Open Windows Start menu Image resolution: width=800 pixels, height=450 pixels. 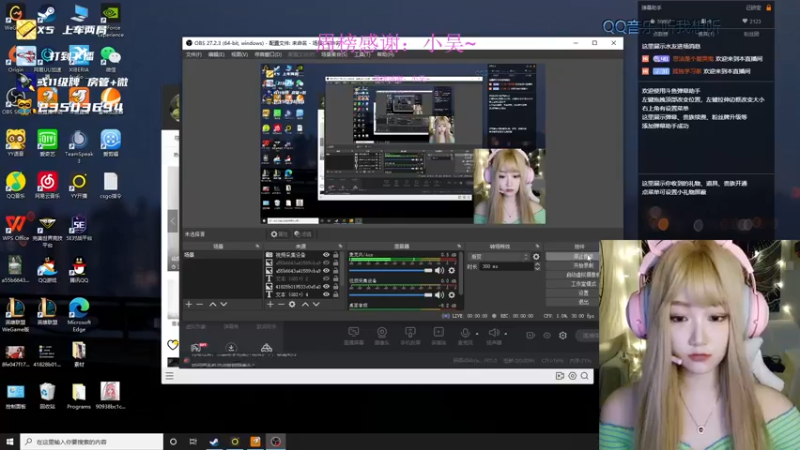(x=10, y=441)
